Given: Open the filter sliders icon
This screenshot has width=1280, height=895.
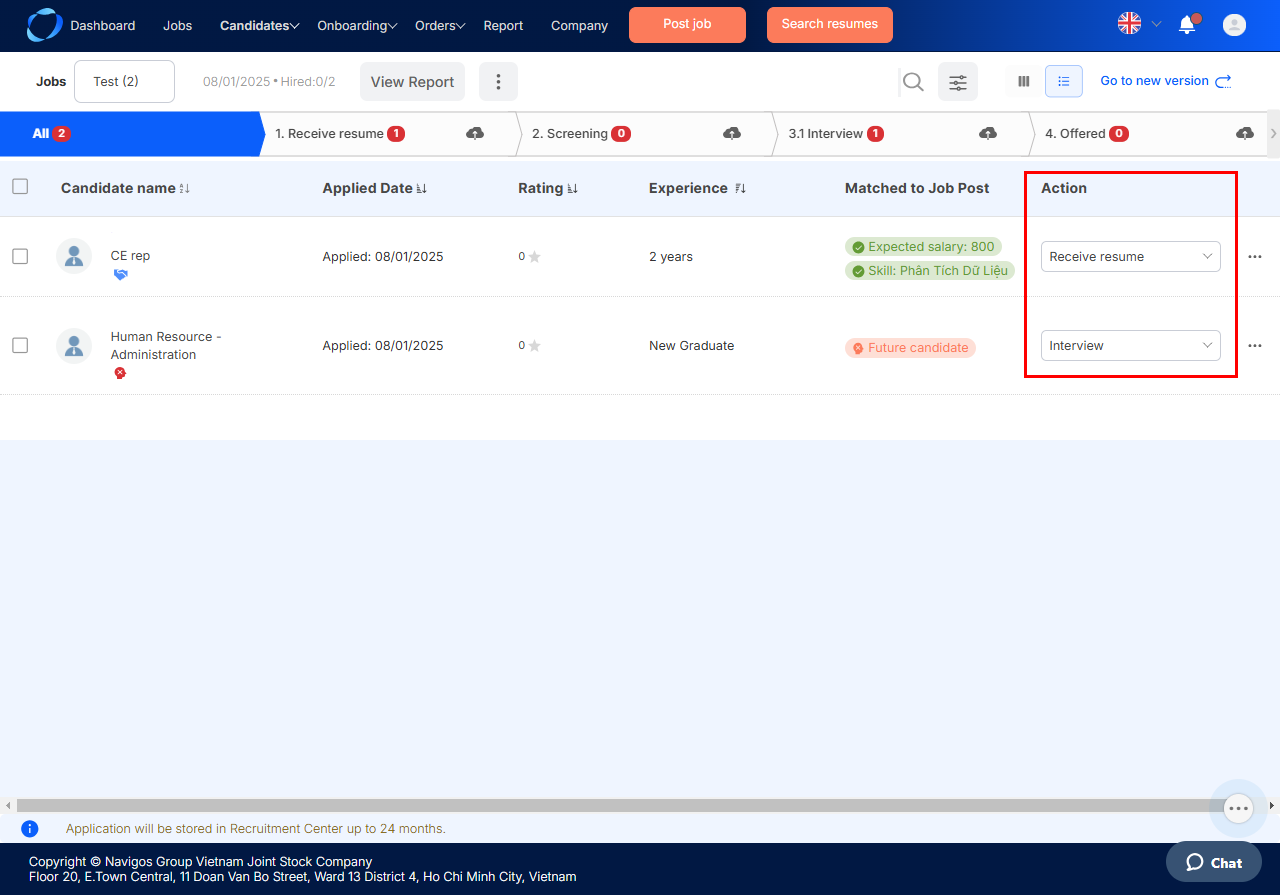Looking at the screenshot, I should pos(958,82).
